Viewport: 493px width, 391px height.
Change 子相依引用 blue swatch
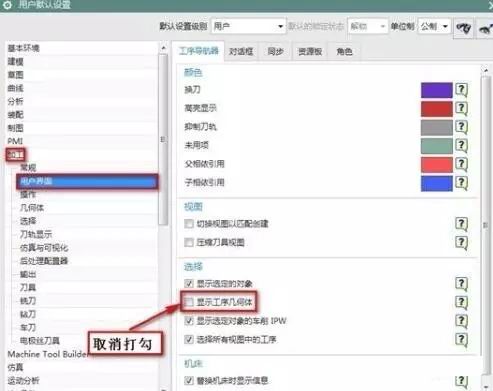tap(437, 183)
